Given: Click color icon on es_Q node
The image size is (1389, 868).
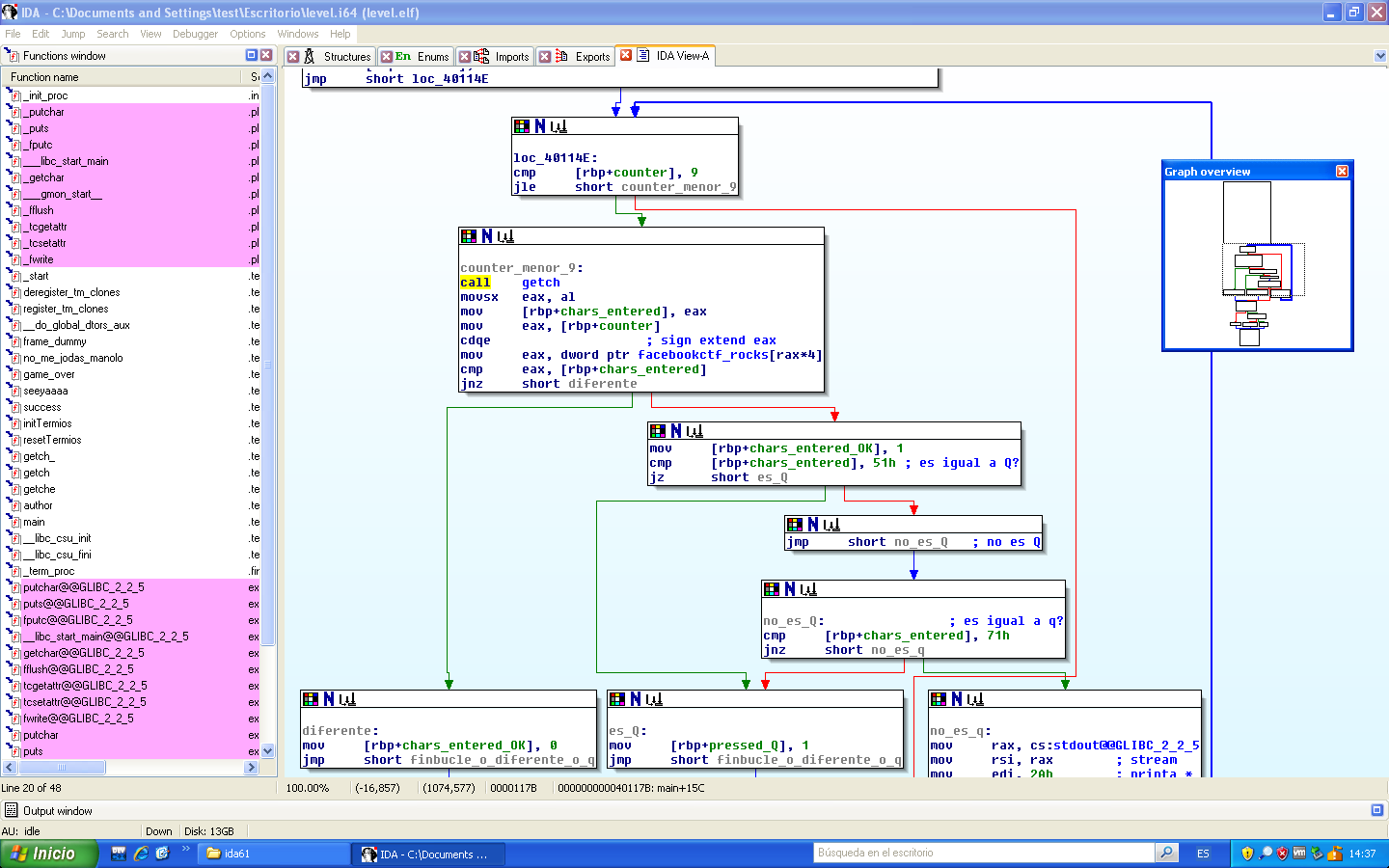Looking at the screenshot, I should tap(617, 699).
